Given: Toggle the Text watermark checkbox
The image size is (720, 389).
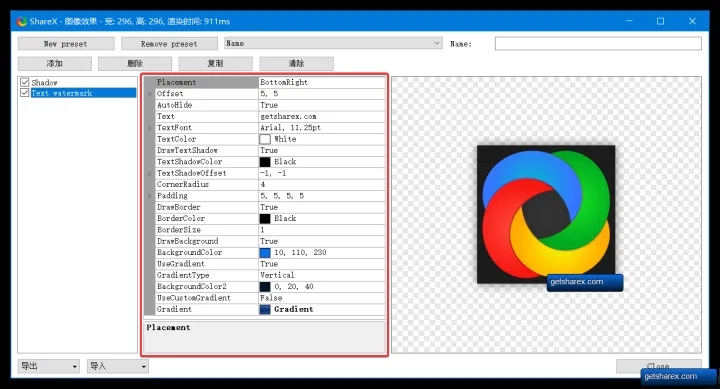Looking at the screenshot, I should 25,93.
